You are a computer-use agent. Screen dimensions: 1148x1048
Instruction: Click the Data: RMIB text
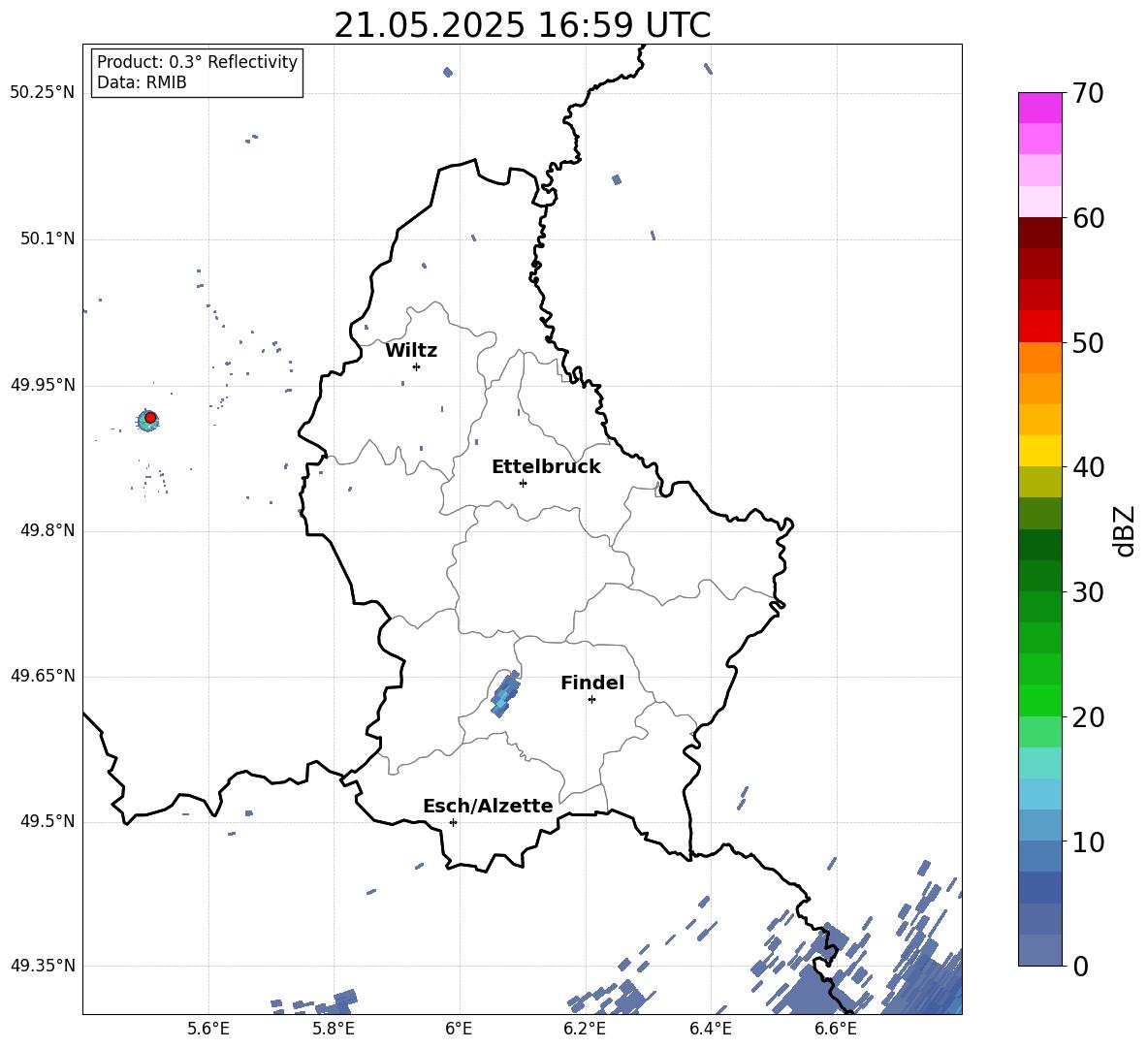pyautogui.click(x=142, y=82)
